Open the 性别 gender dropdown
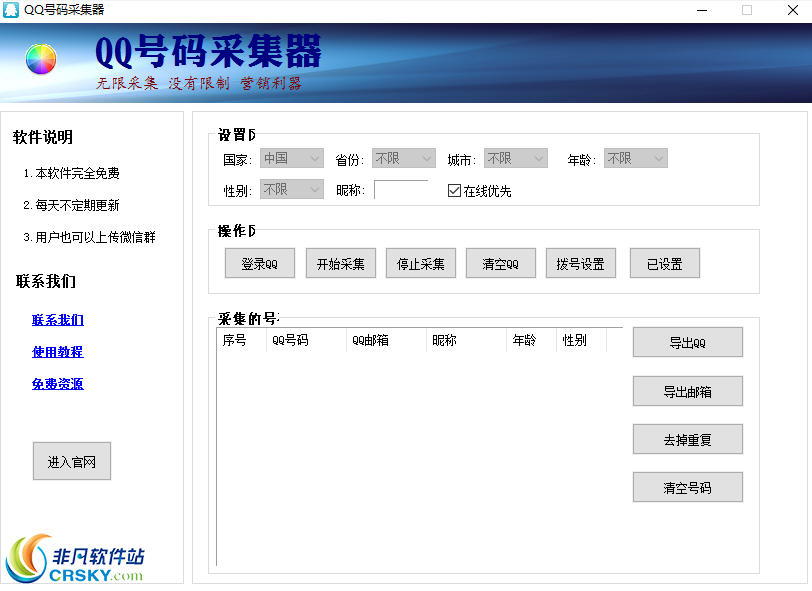The image size is (812, 591). [291, 190]
